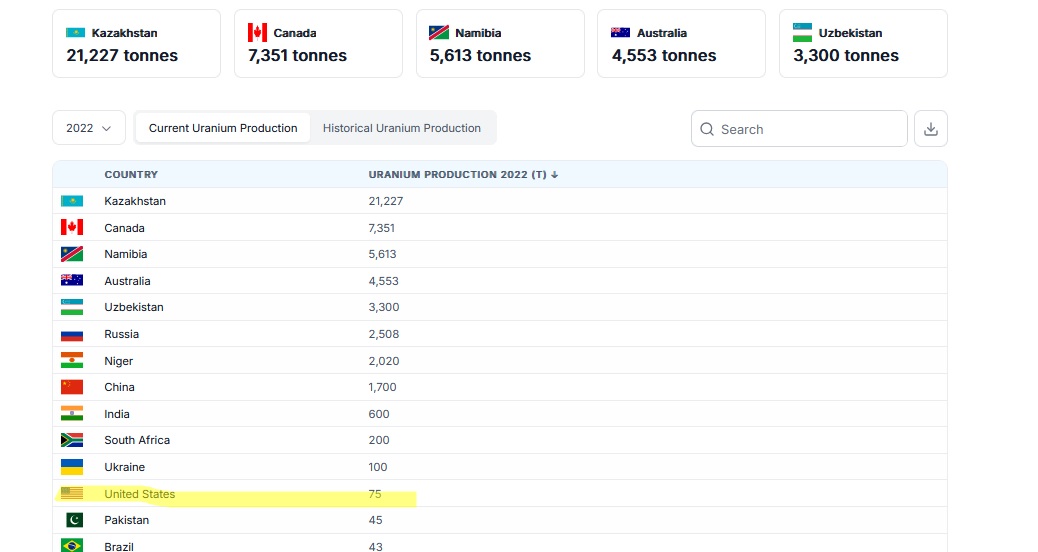Open the 2022 year dropdown
1038x552 pixels.
click(x=89, y=128)
